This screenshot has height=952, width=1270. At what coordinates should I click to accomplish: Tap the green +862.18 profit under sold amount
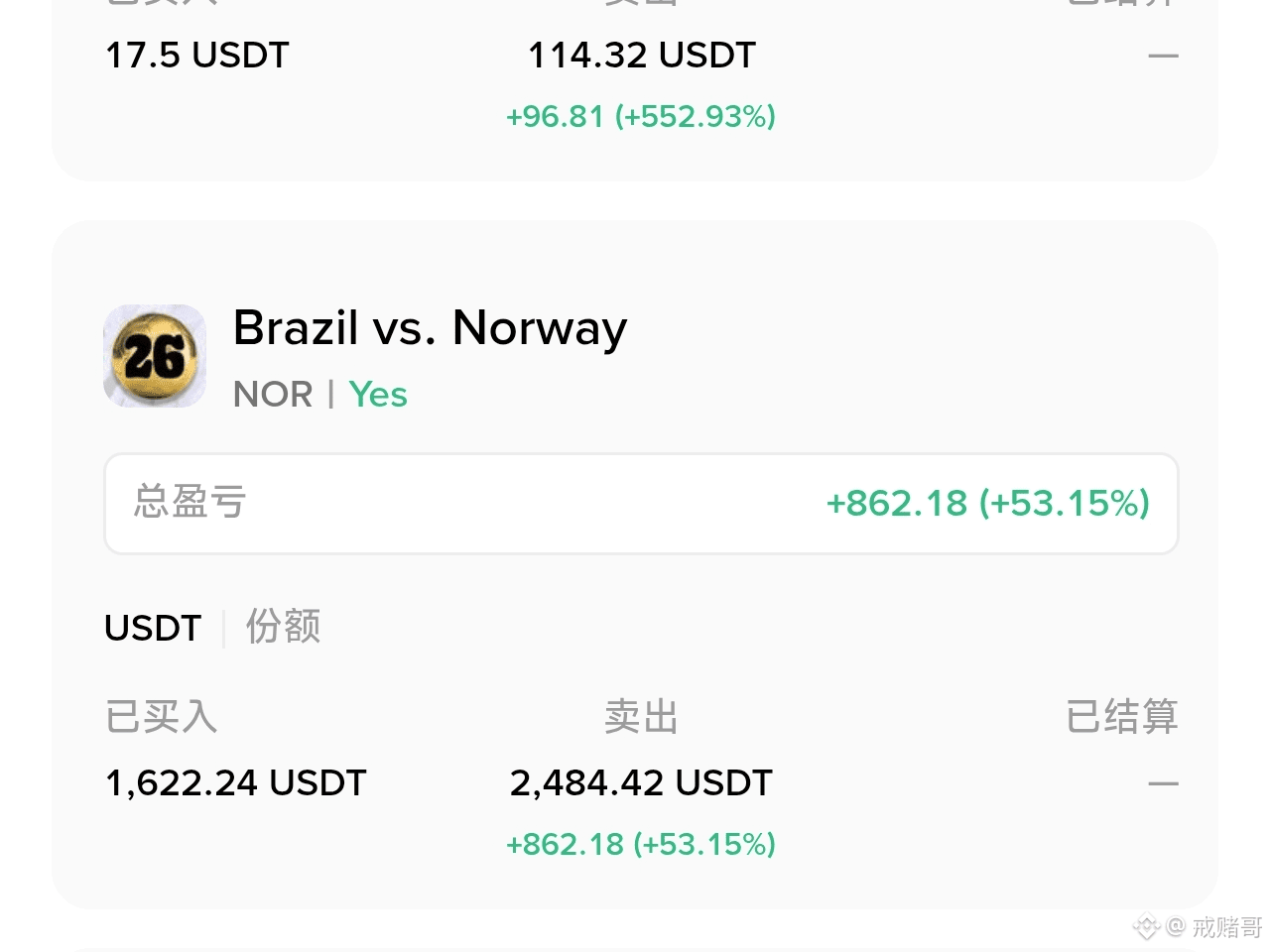[641, 845]
